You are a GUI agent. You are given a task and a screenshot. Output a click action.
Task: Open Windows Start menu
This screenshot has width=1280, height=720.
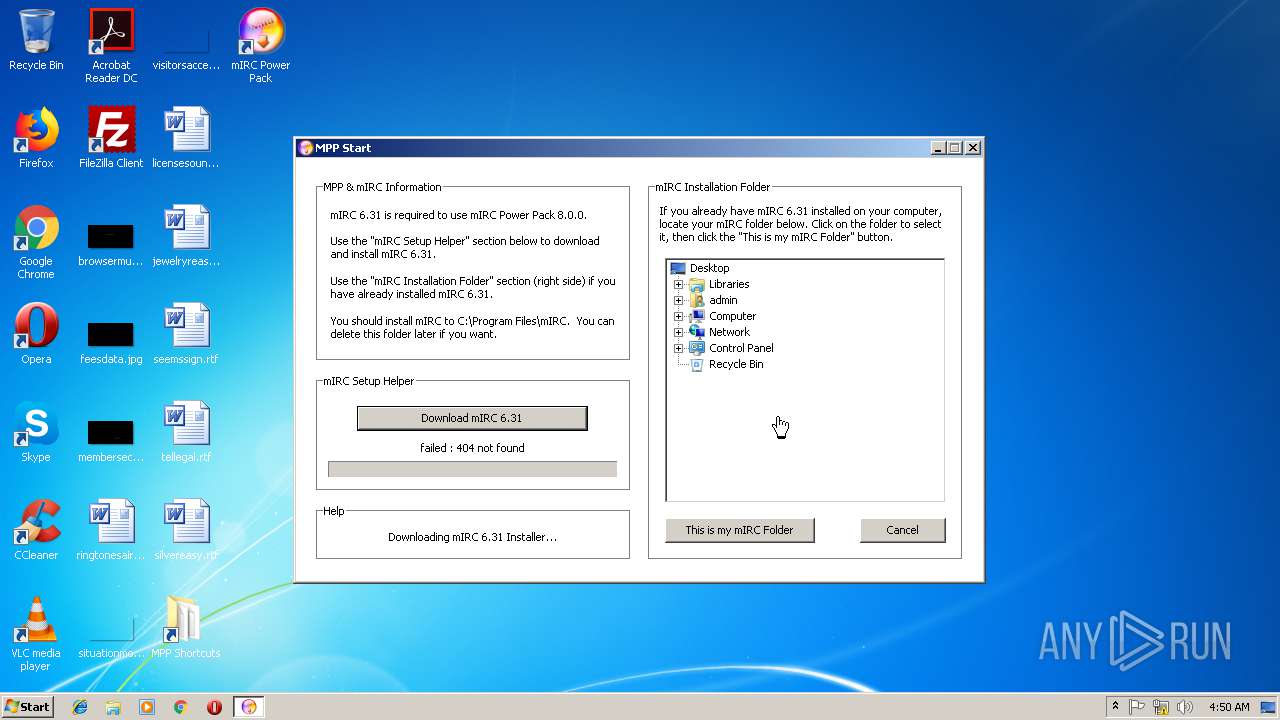27,707
